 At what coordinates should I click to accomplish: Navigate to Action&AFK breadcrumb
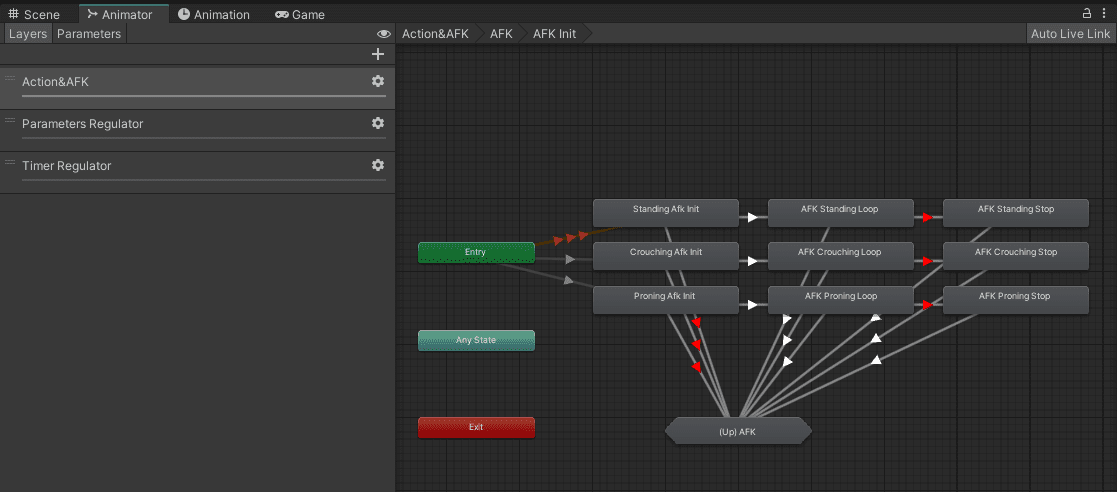[435, 34]
